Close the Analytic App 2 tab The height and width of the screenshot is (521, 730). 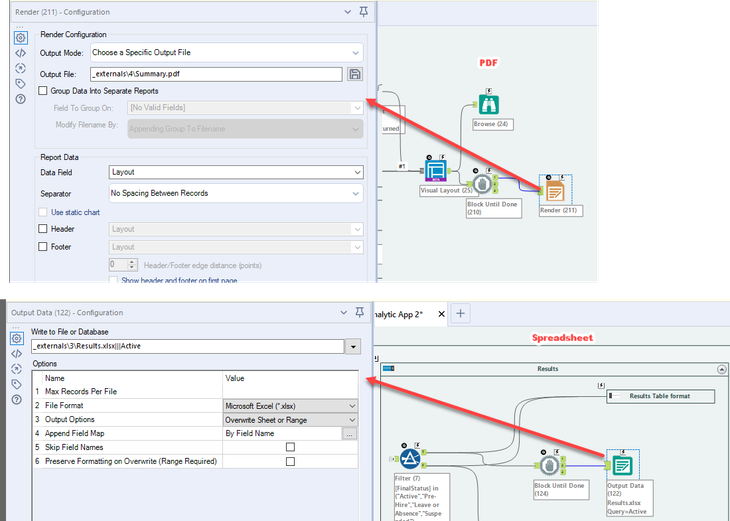(x=441, y=314)
